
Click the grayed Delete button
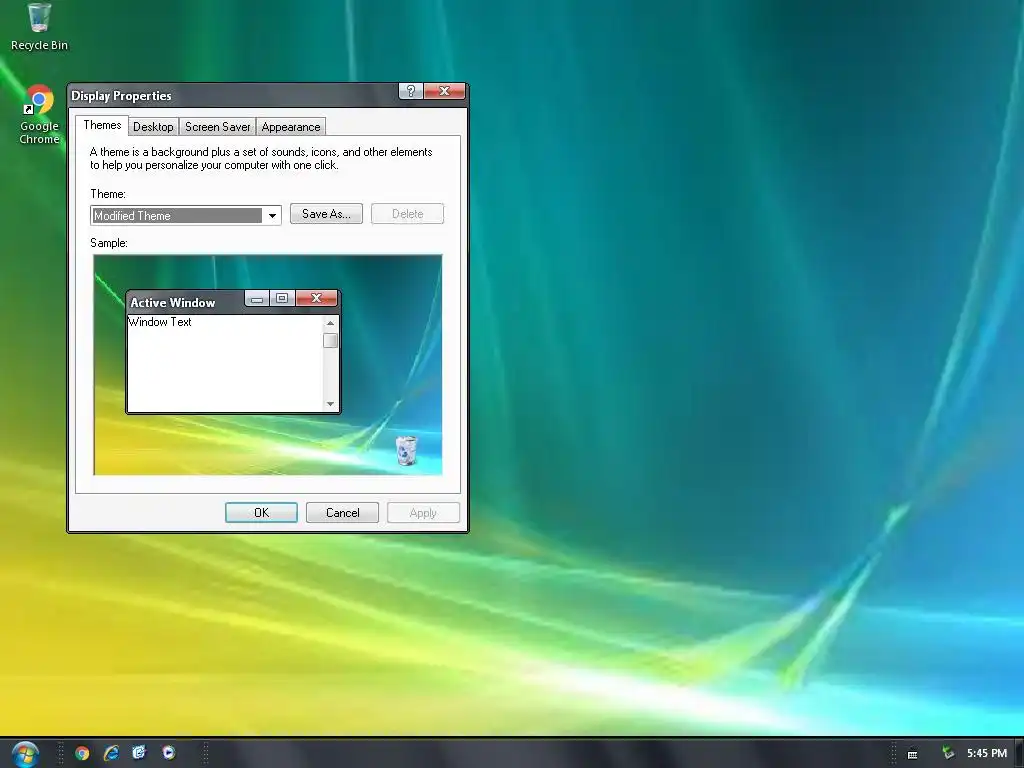click(408, 214)
